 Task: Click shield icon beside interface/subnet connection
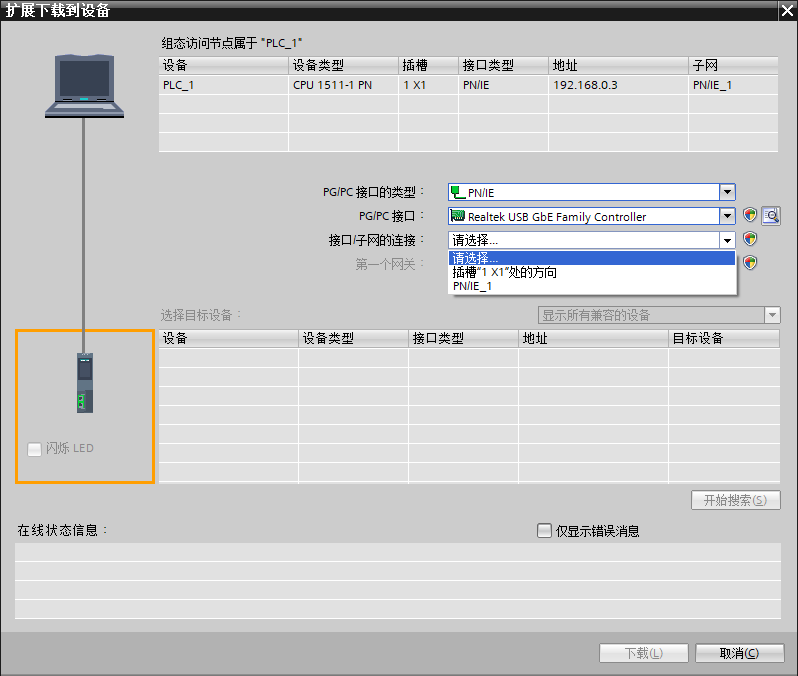pos(750,239)
